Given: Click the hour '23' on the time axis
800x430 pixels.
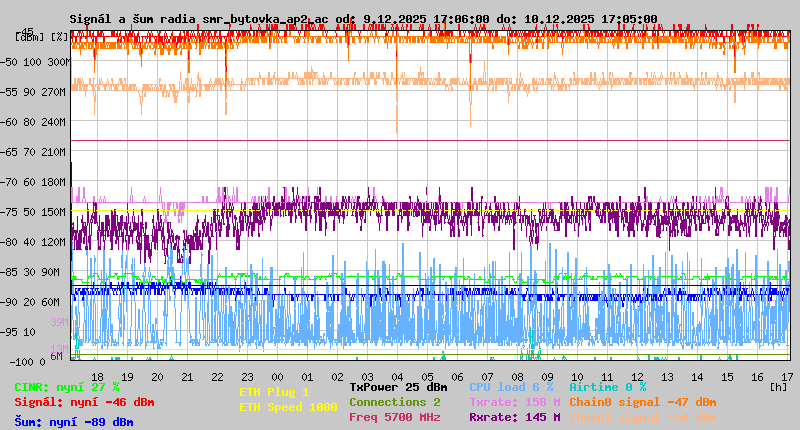Looking at the screenshot, I should 247,377.
